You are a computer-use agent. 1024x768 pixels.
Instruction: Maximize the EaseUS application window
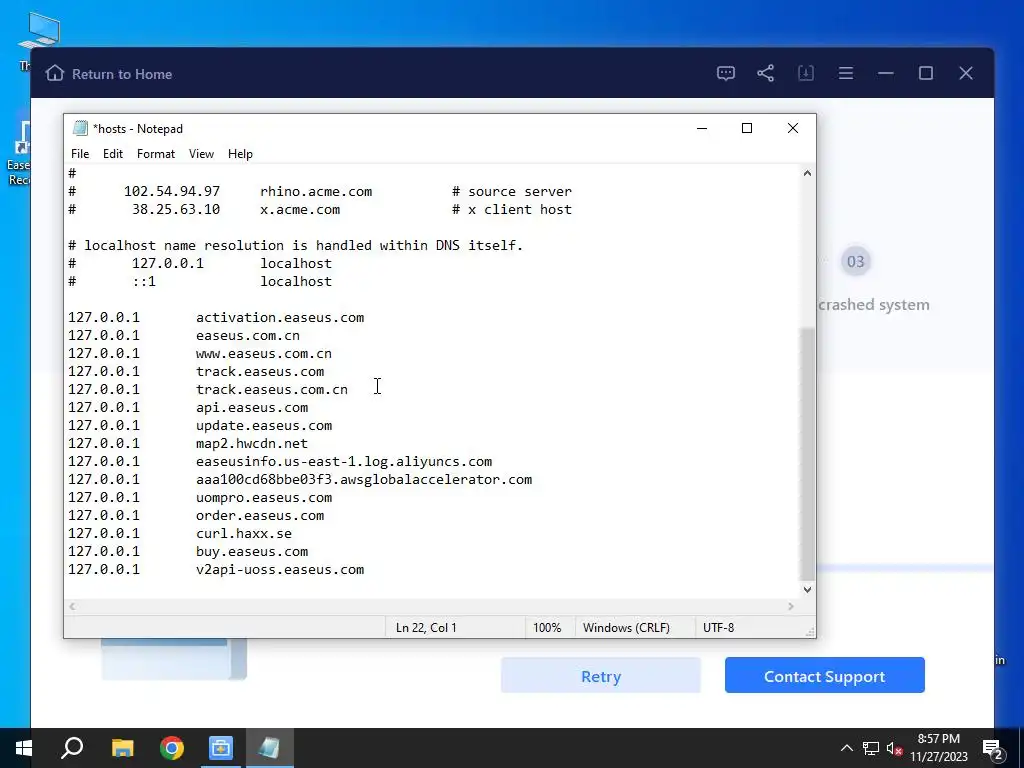click(925, 73)
